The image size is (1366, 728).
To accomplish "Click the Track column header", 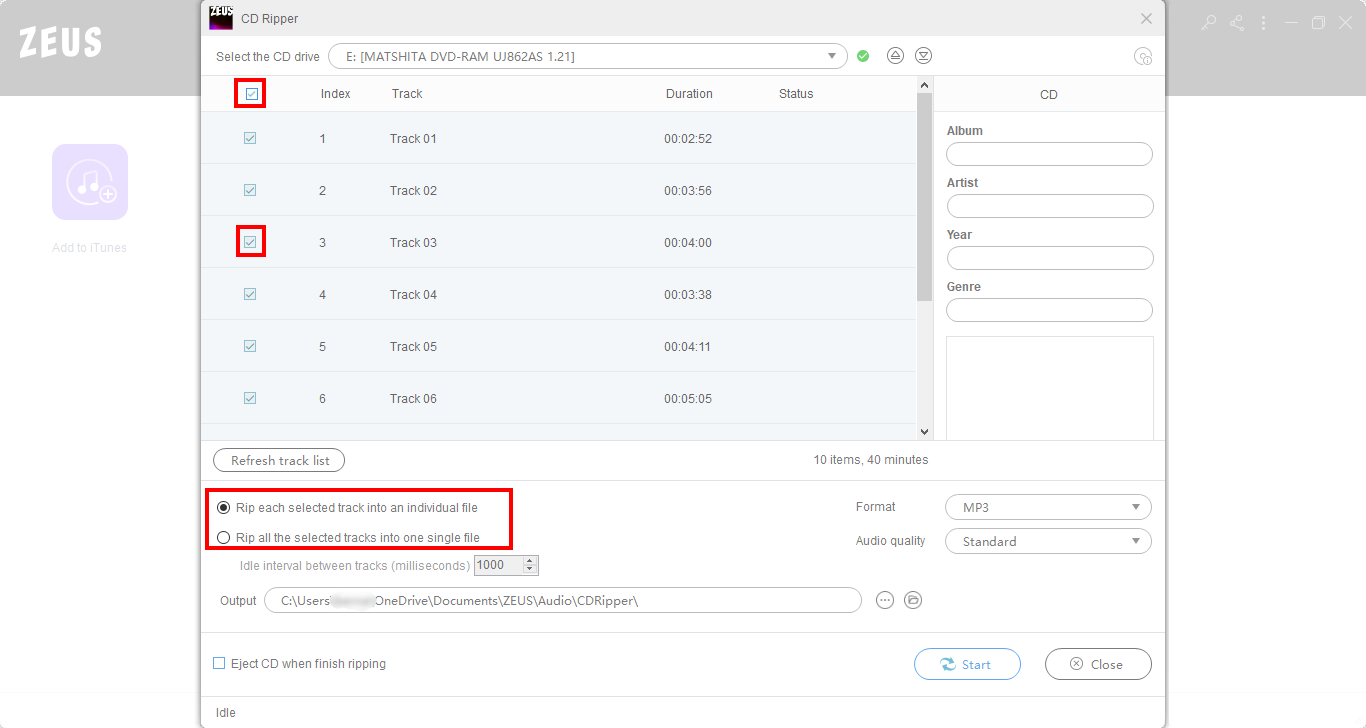I will pyautogui.click(x=407, y=94).
